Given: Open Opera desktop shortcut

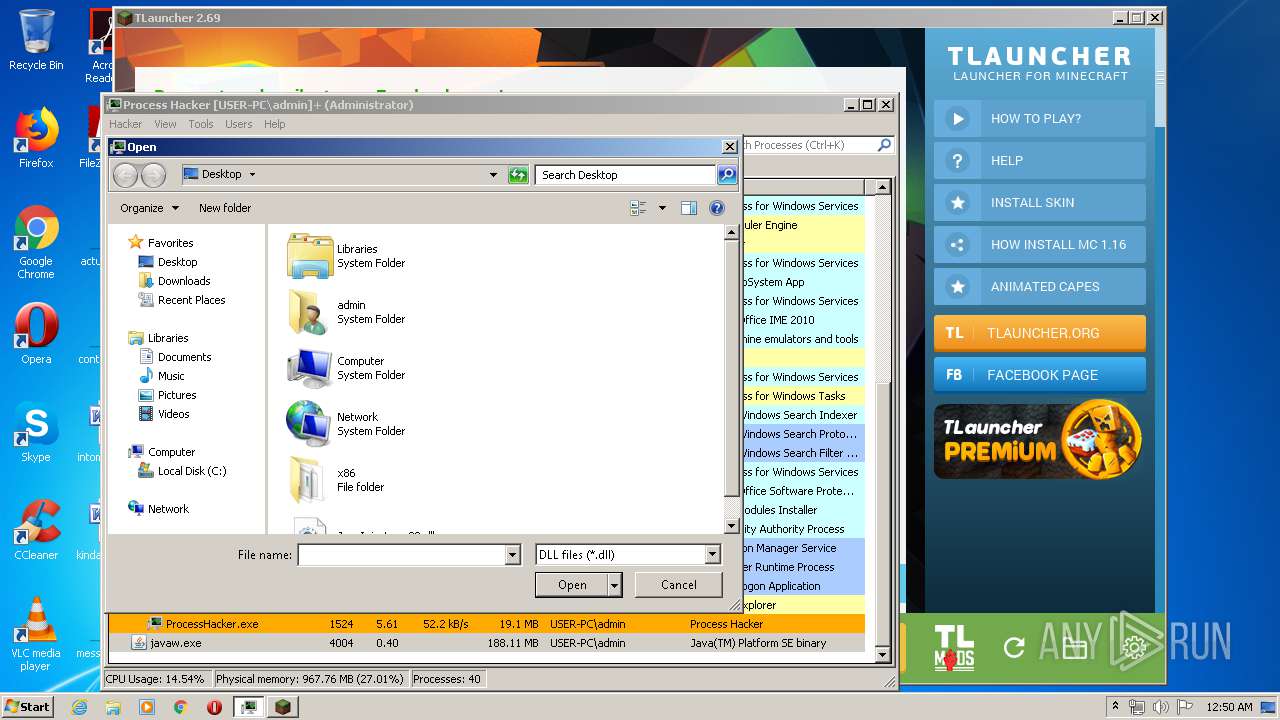Looking at the screenshot, I should tap(36, 334).
